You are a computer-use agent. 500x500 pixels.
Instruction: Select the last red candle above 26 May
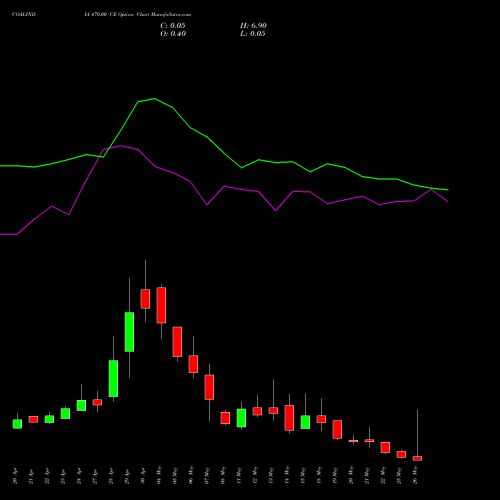(x=417, y=458)
